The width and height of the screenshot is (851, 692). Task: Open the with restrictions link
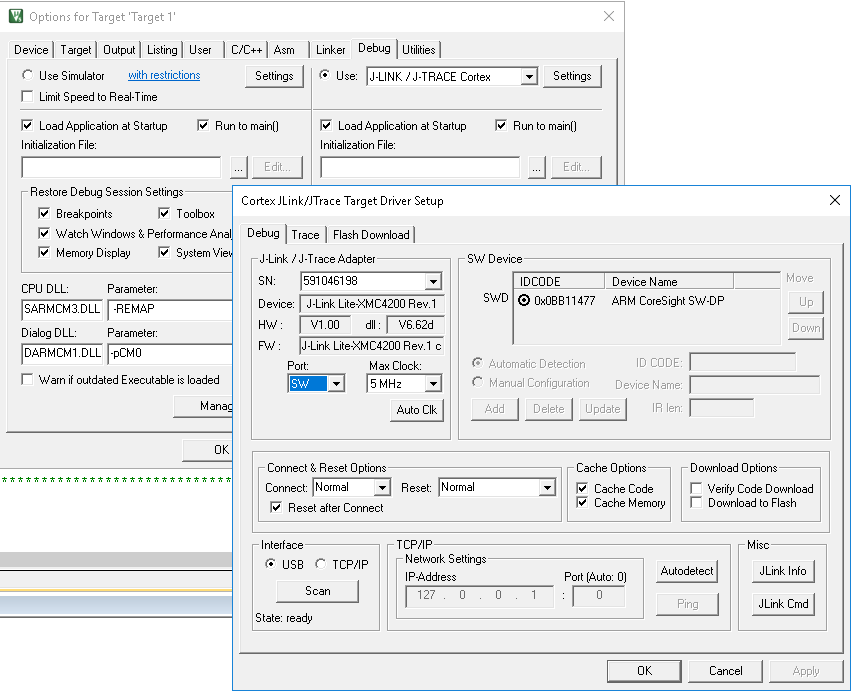point(164,75)
